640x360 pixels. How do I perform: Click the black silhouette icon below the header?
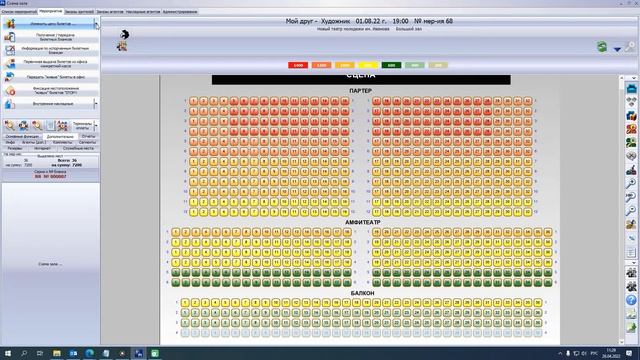124,34
